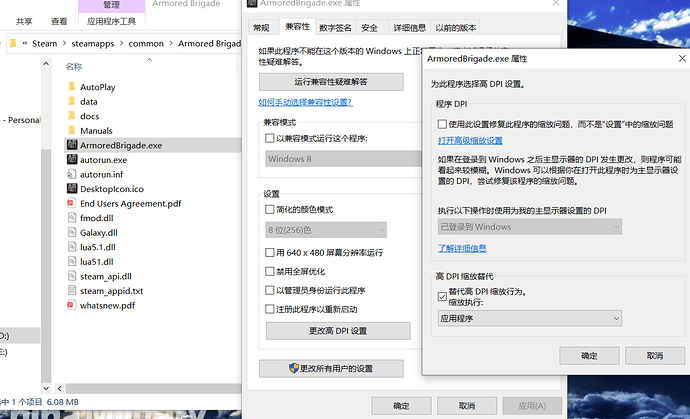
Task: Click nav pane scrollbar up arrow
Action: (46, 64)
